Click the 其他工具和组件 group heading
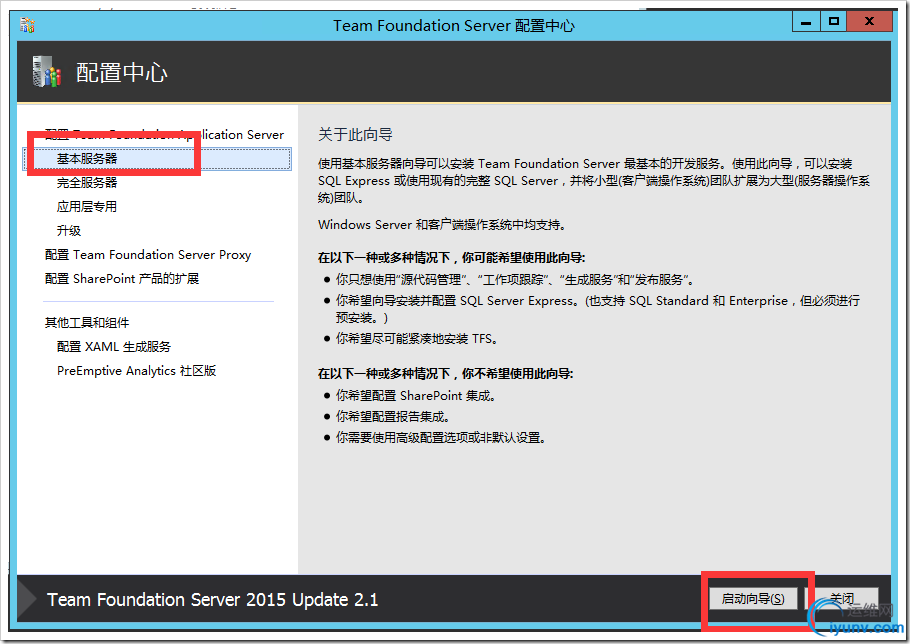The image size is (910, 644). click(87, 323)
